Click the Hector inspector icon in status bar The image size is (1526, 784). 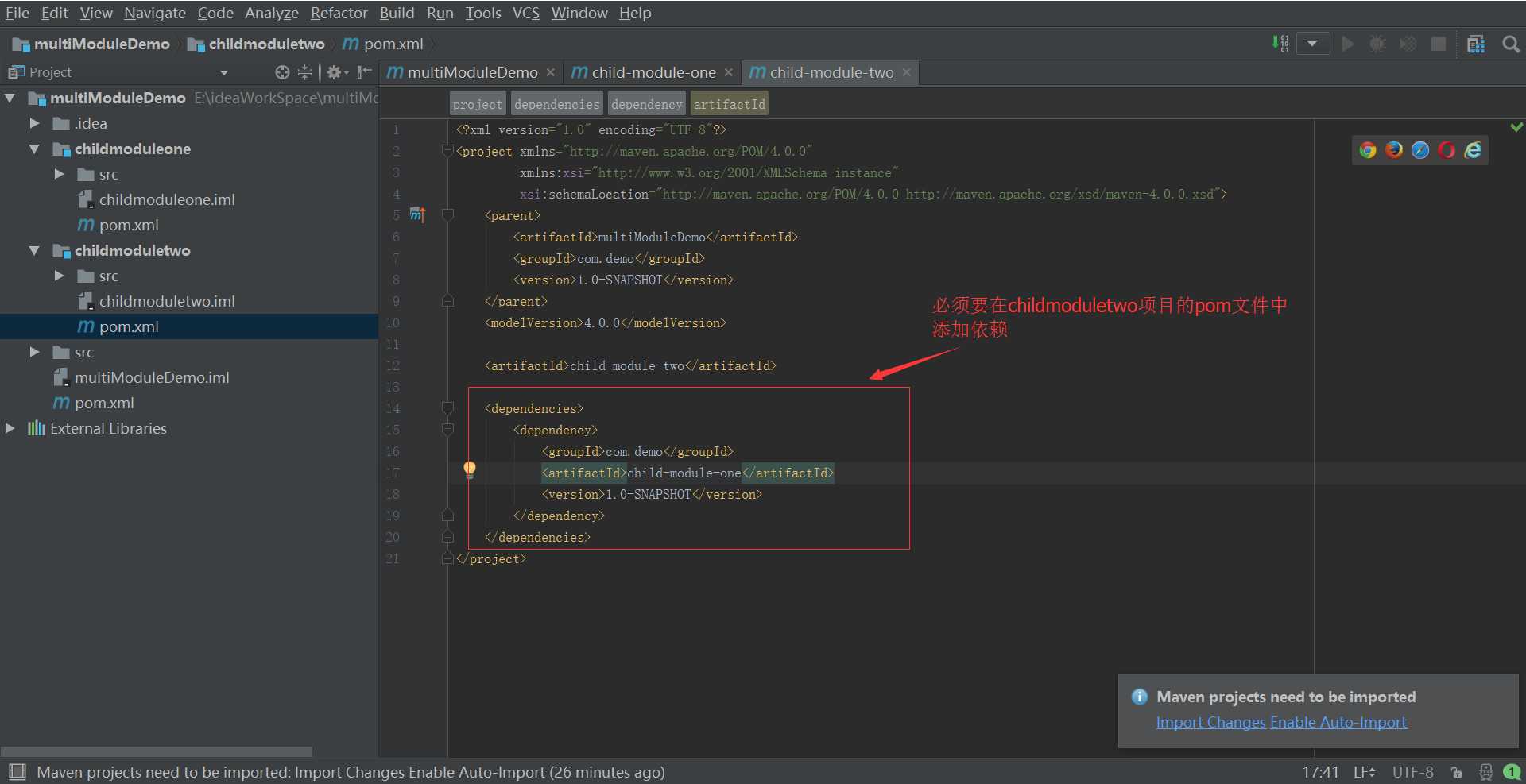(1485, 772)
